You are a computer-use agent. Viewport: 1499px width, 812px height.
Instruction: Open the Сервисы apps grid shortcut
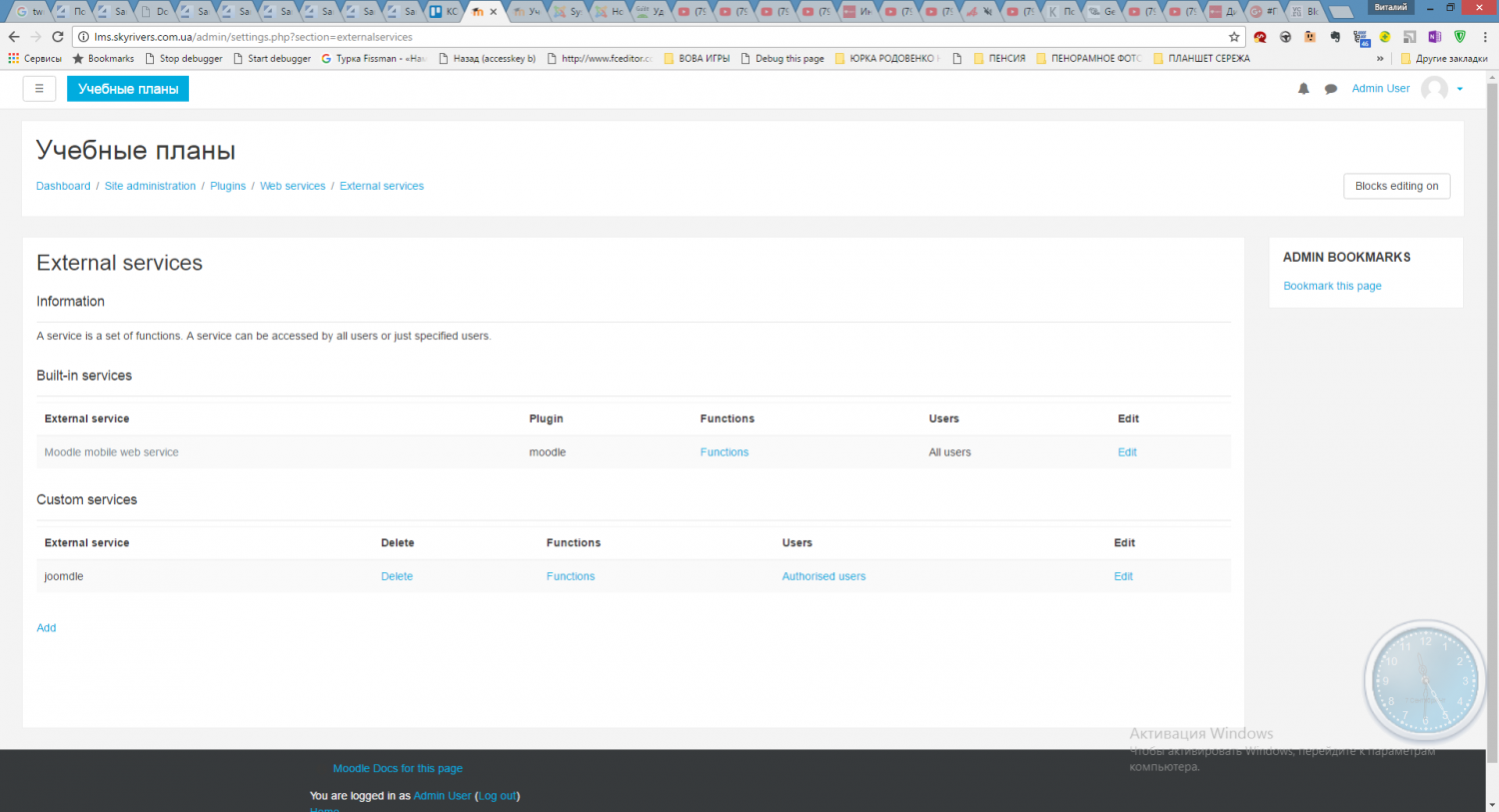click(14, 59)
